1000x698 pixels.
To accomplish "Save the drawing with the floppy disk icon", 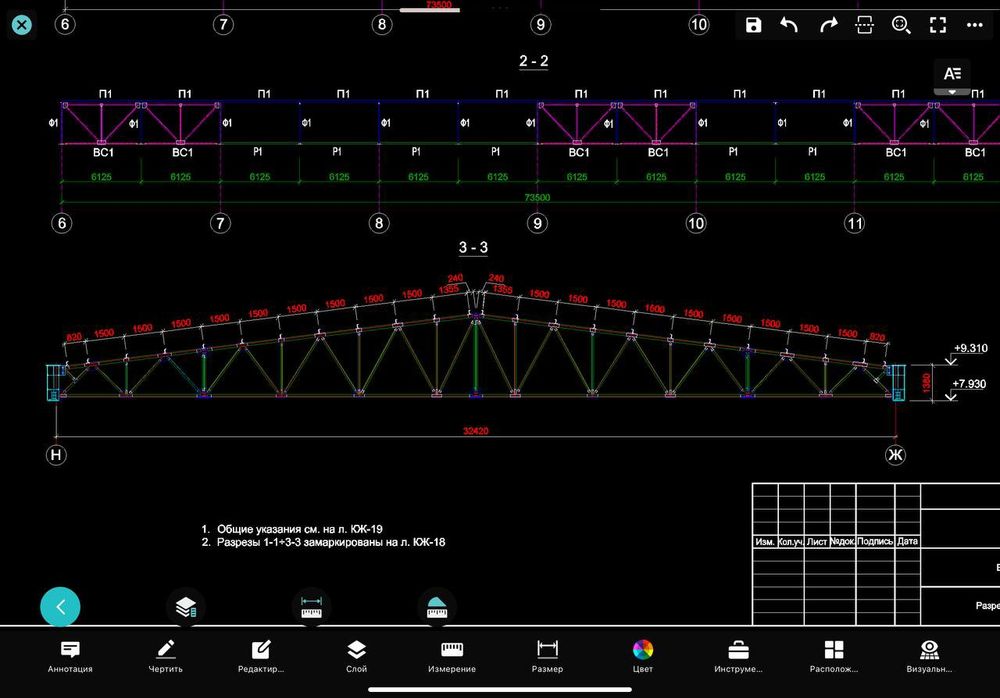I will [x=753, y=25].
